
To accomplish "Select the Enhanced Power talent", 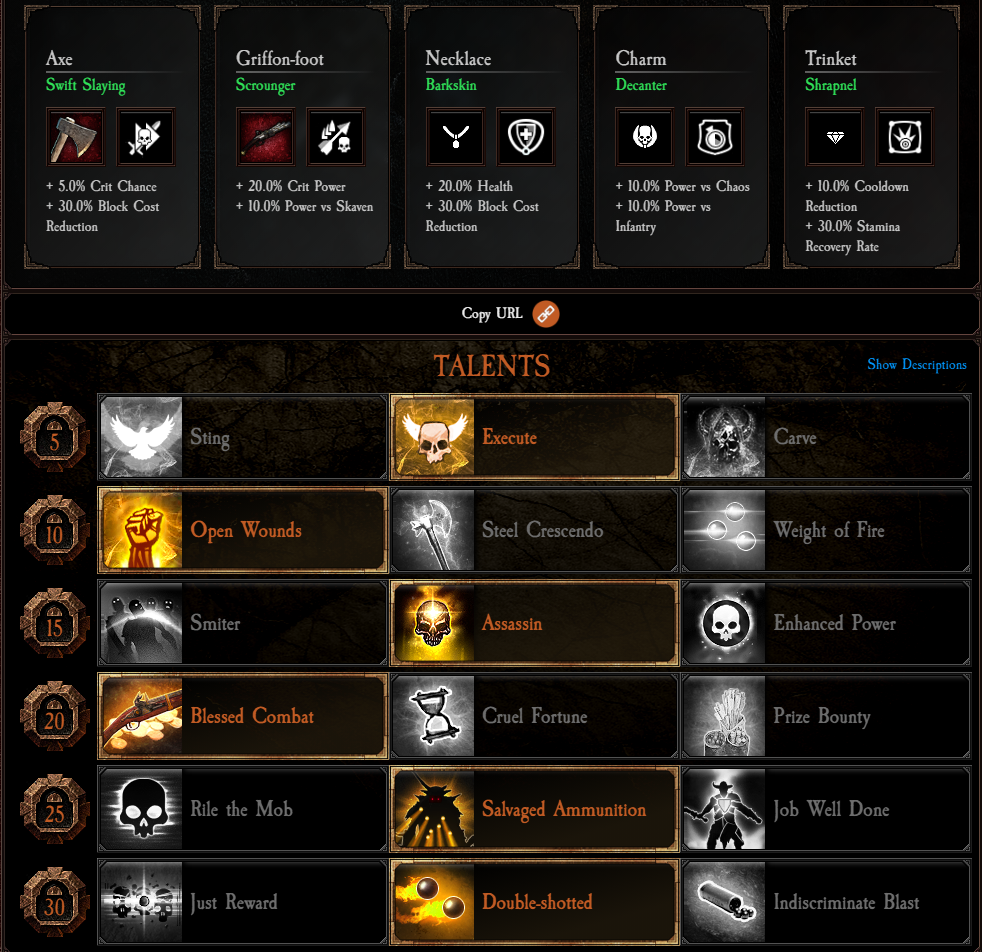I will click(x=825, y=623).
